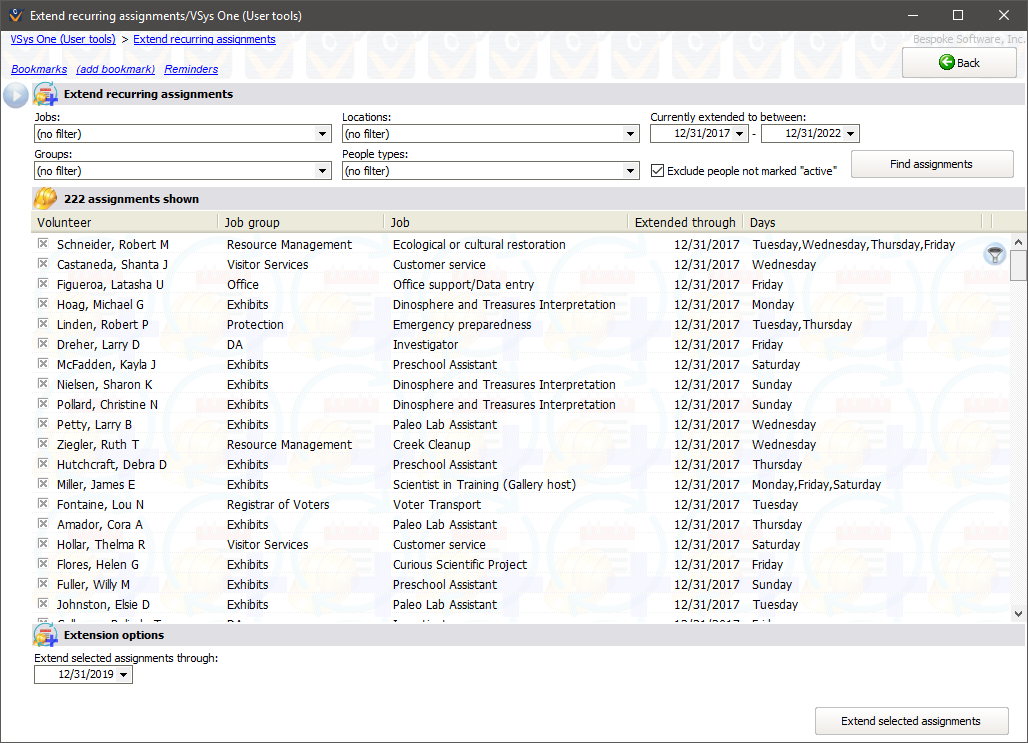Click the Extend selected assignments button
The height and width of the screenshot is (743, 1028).
[x=911, y=721]
